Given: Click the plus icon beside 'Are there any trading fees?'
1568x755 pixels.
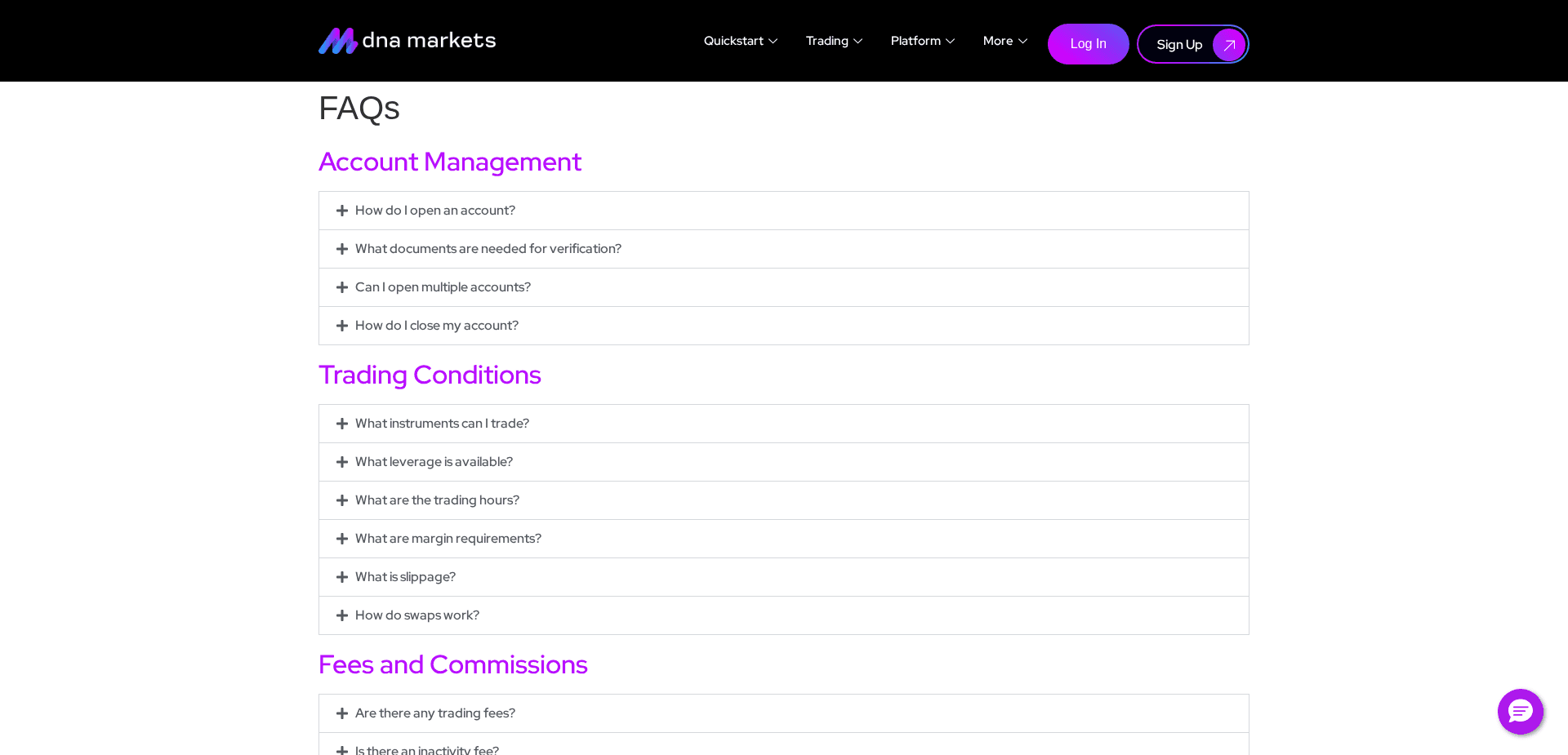Looking at the screenshot, I should pos(342,713).
